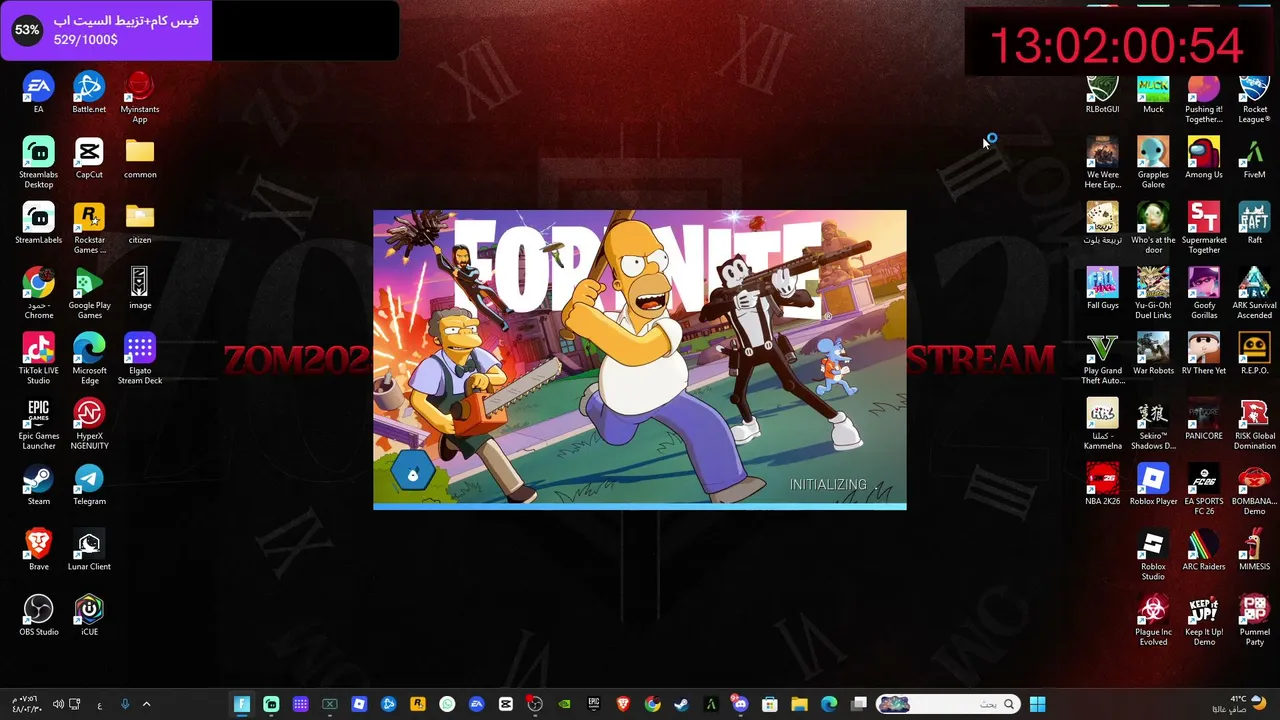The image size is (1280, 720).
Task: Open the Muck game shortcut
Action: point(1153,93)
